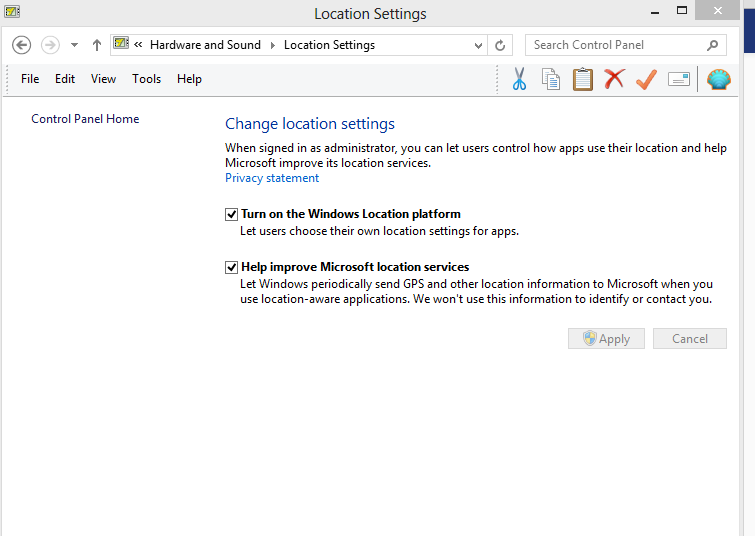Image resolution: width=755 pixels, height=536 pixels.
Task: Click the Forward navigation arrow
Action: pyautogui.click(x=50, y=45)
